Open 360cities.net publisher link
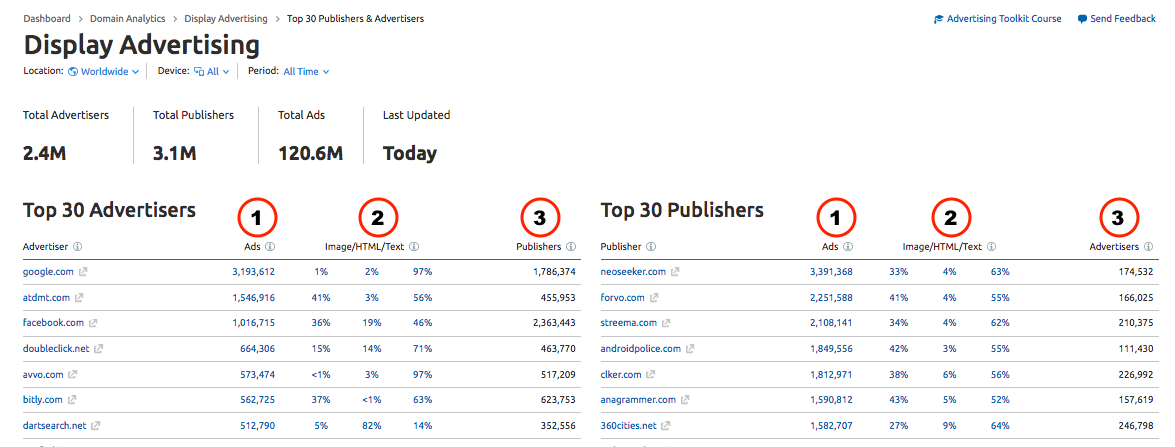The width and height of the screenshot is (1175, 447). coord(629,425)
